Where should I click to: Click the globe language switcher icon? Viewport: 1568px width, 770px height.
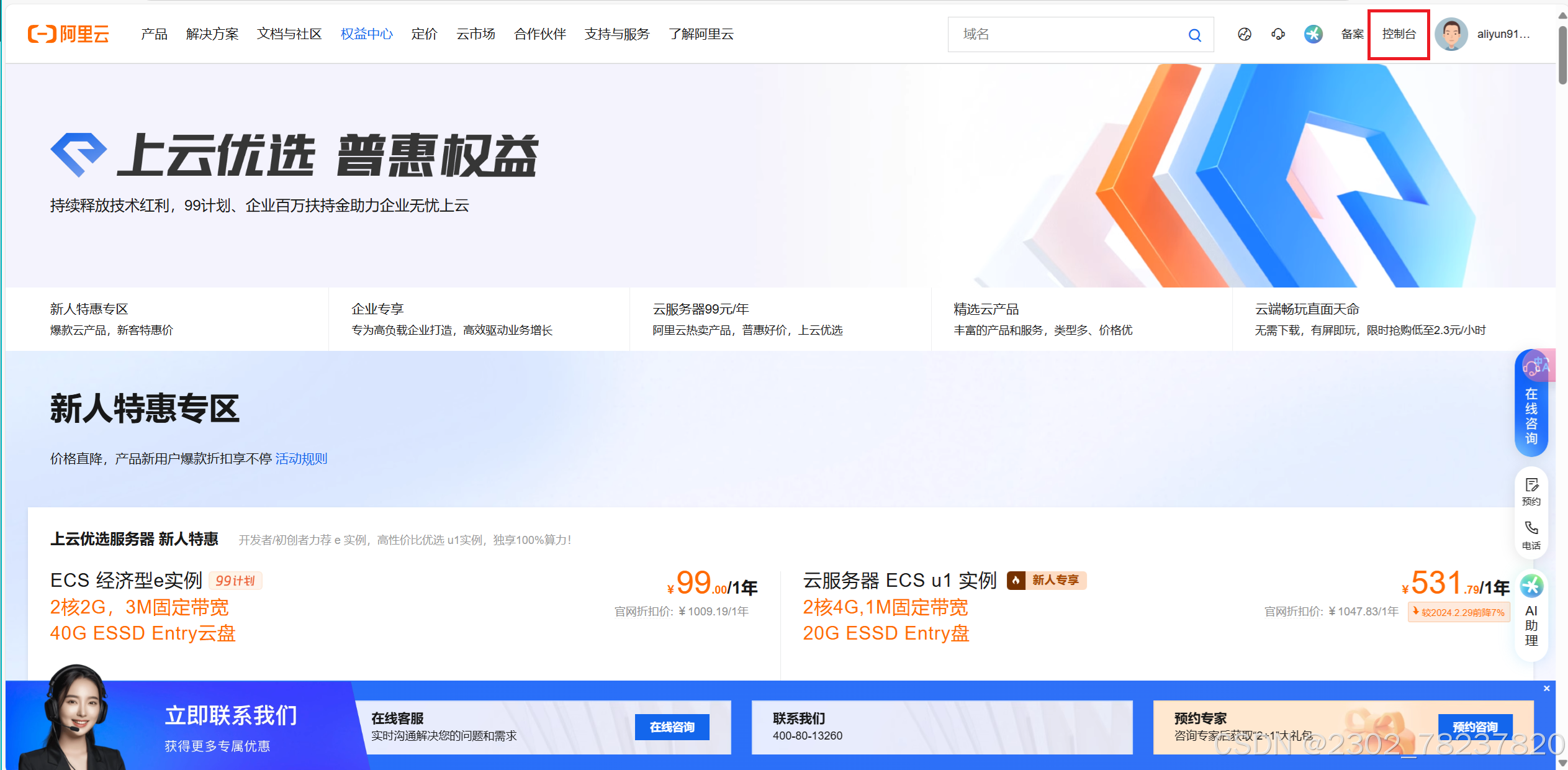coord(1244,34)
